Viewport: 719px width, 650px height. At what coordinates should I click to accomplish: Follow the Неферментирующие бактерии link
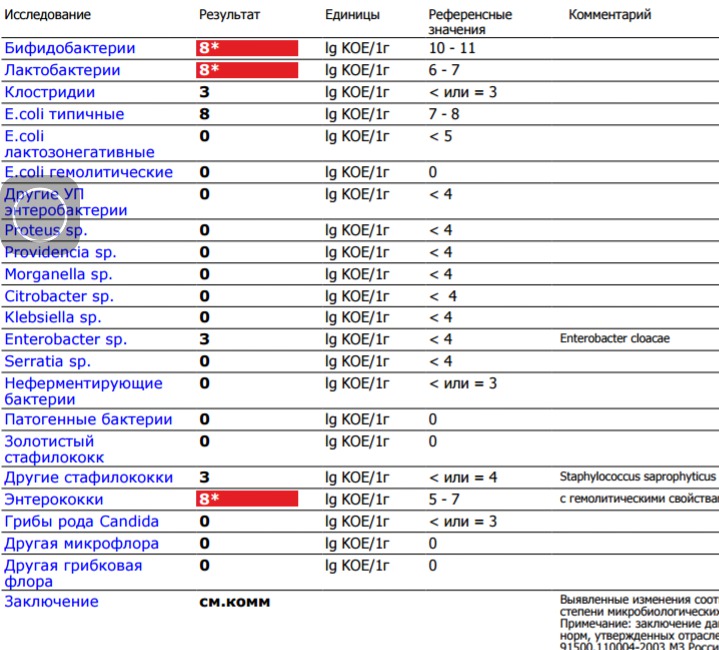(83, 391)
